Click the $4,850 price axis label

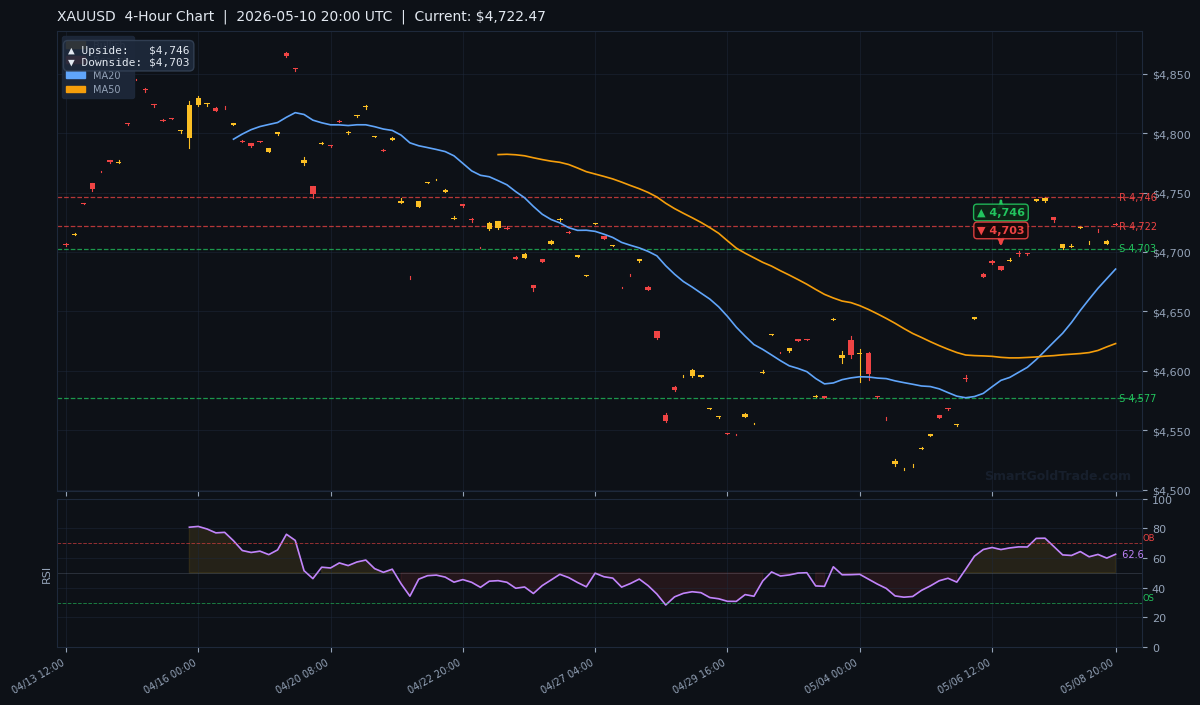pos(1171,75)
